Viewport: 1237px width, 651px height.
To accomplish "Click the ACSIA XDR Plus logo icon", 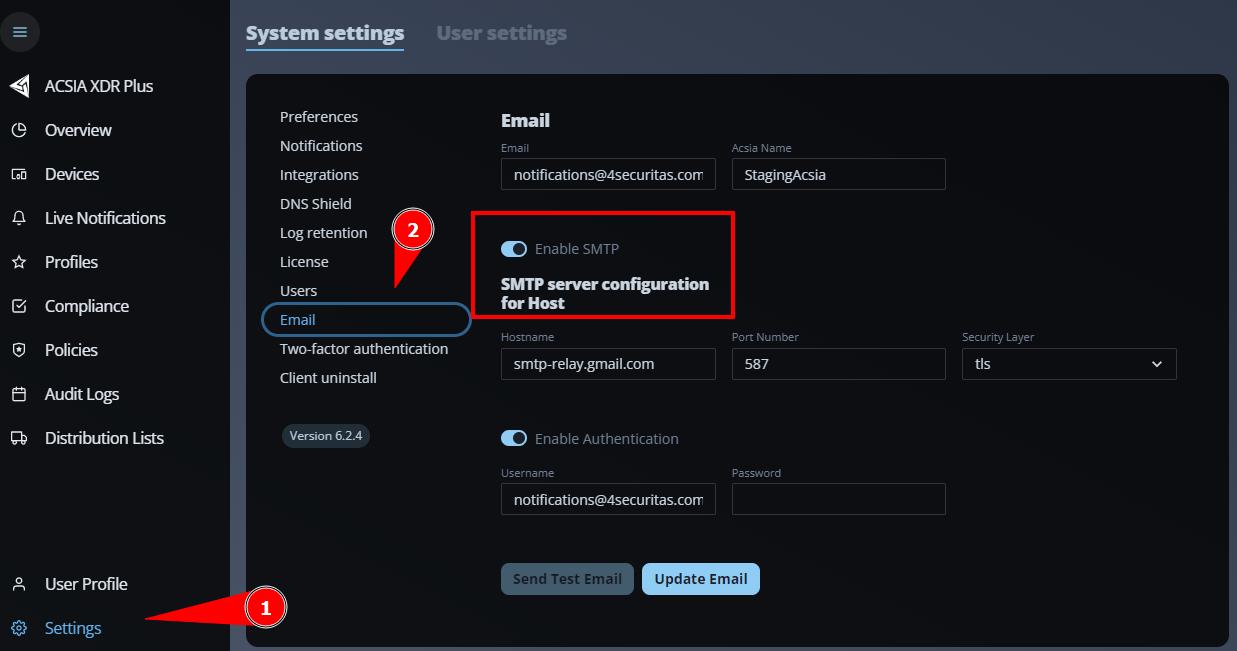I will 20,86.
